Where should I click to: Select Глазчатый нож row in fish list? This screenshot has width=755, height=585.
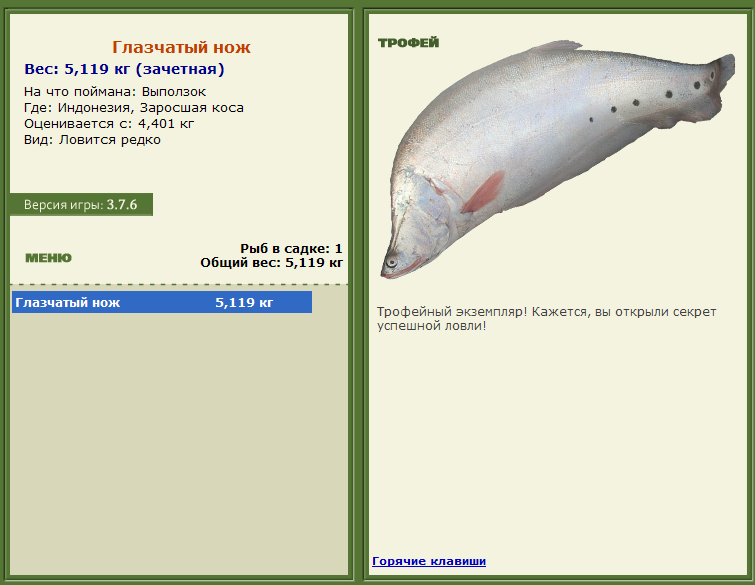[162, 302]
